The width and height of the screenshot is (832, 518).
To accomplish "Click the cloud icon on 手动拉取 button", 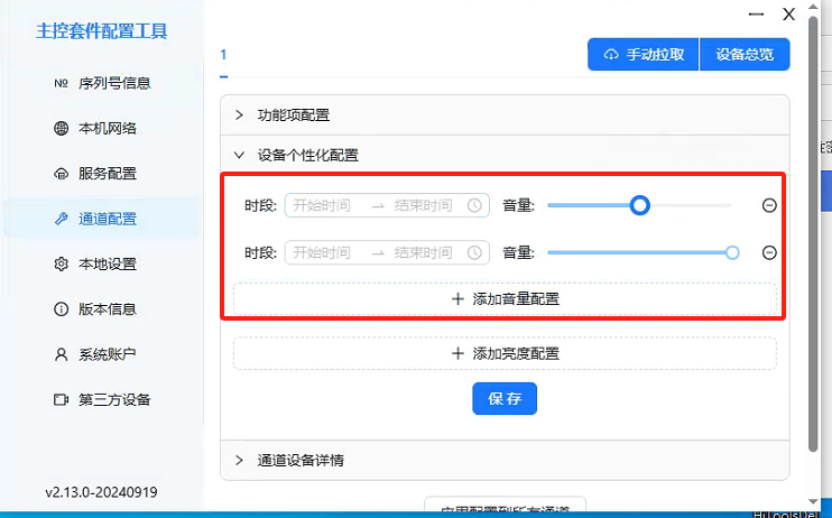I will click(x=611, y=55).
